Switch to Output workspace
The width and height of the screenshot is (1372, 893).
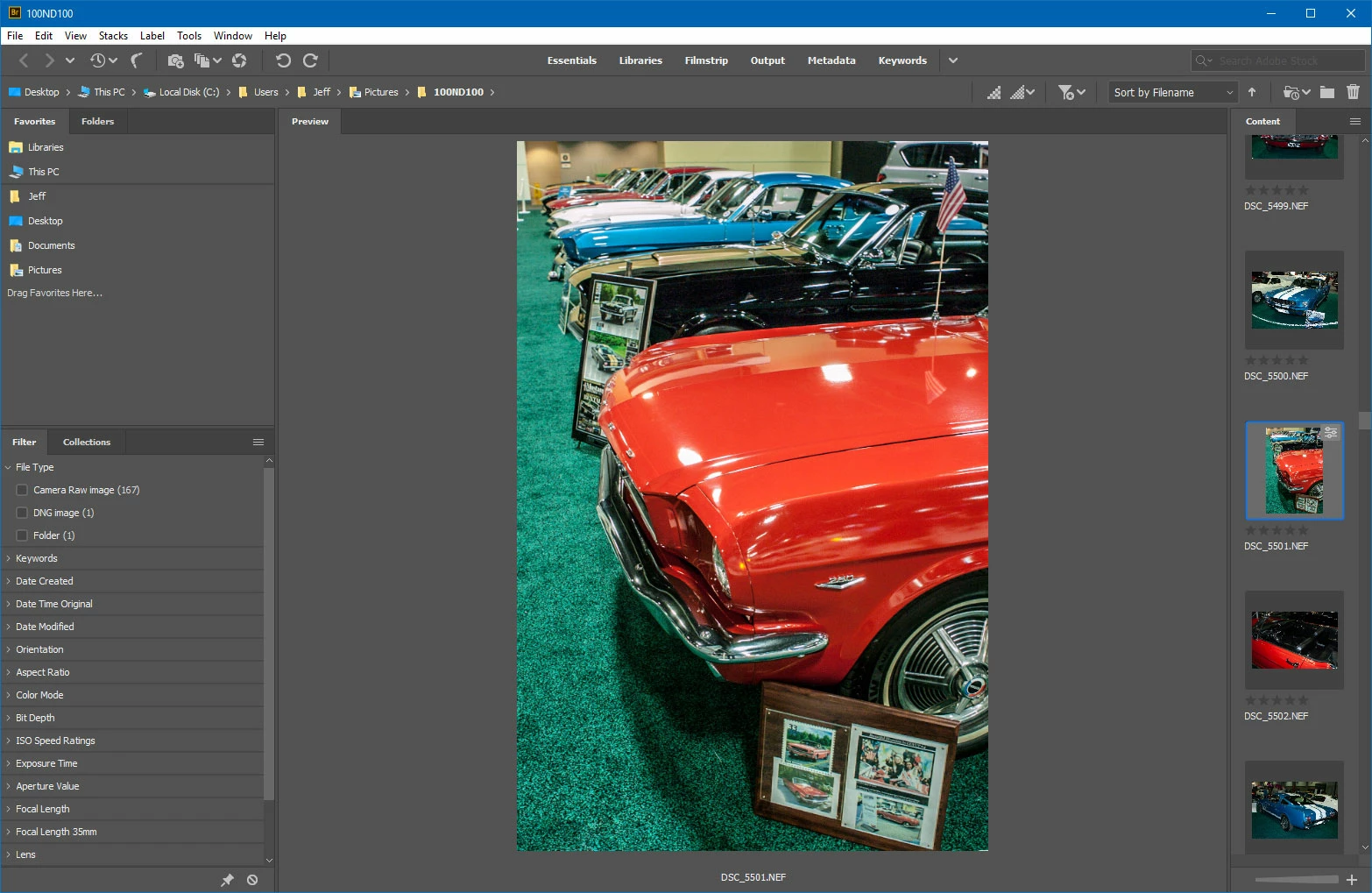(x=767, y=60)
